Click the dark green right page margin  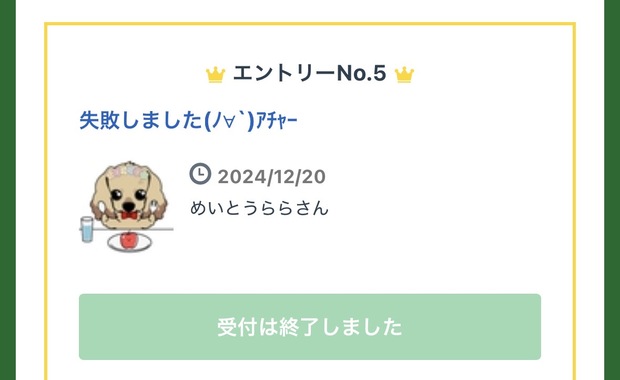coord(612,190)
